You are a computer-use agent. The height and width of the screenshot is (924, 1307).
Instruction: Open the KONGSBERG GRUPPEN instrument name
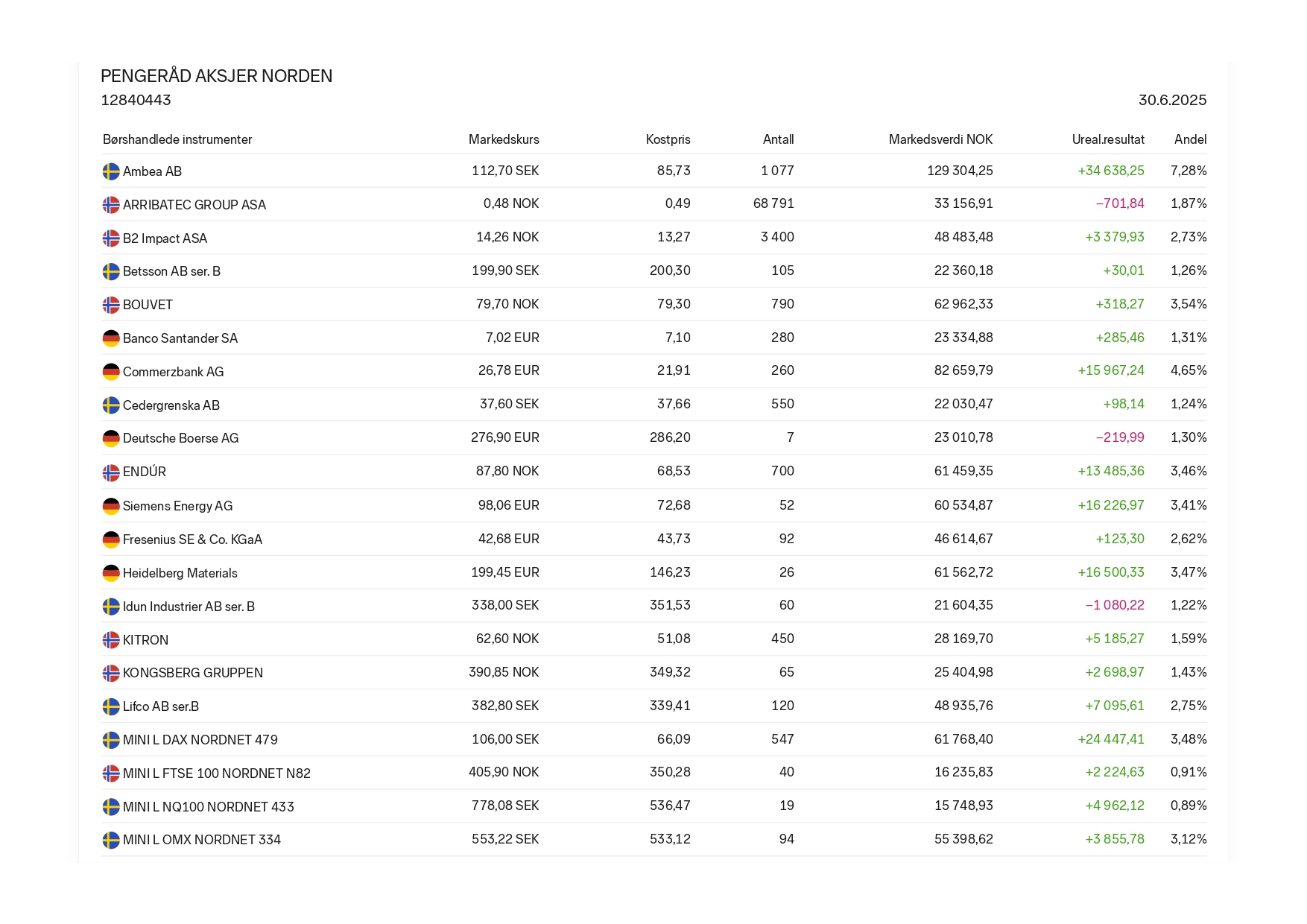pyautogui.click(x=193, y=673)
